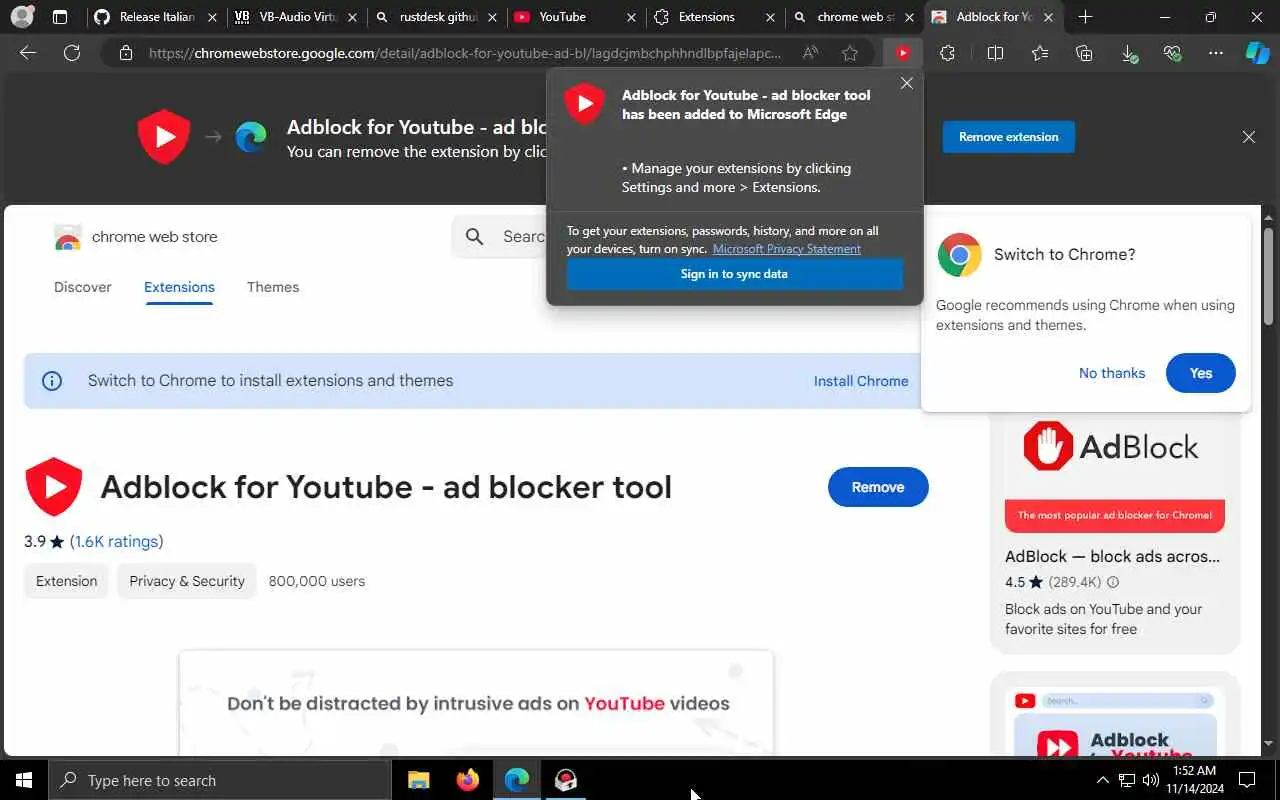Switch to the Release Italian GitHub tab
The image size is (1280, 800).
pyautogui.click(x=155, y=17)
